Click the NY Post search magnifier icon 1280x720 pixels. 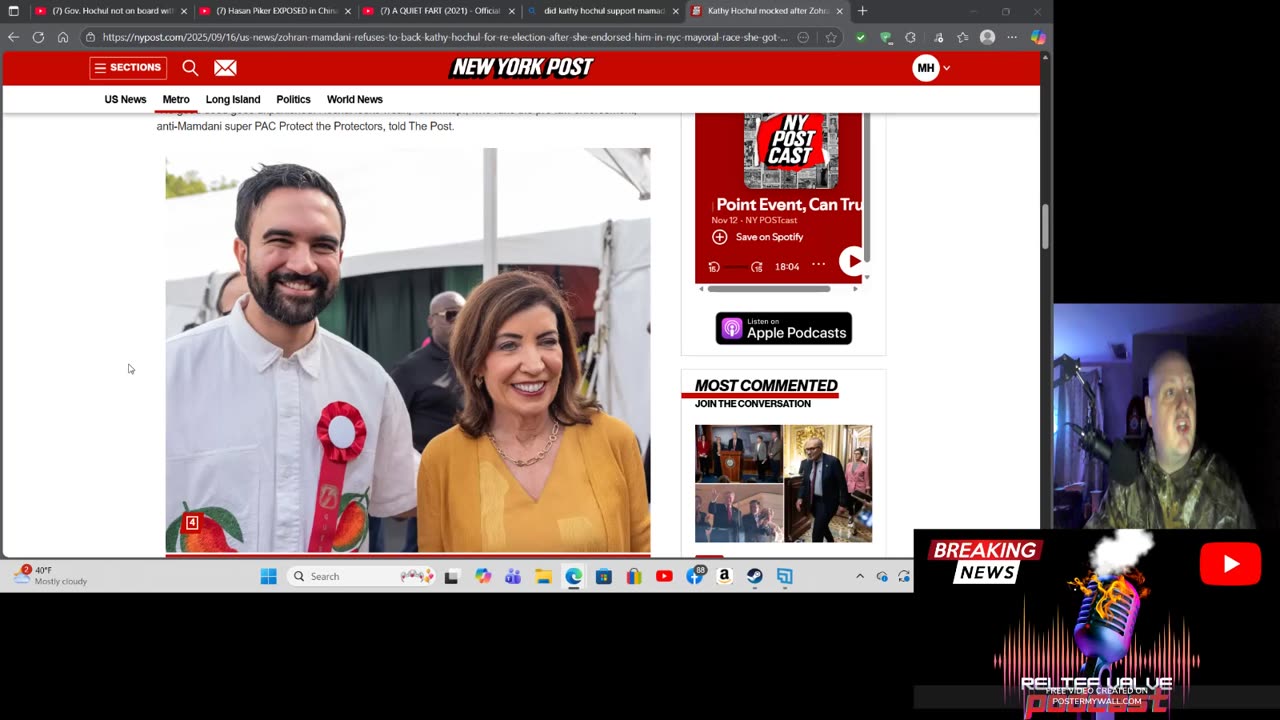[190, 68]
